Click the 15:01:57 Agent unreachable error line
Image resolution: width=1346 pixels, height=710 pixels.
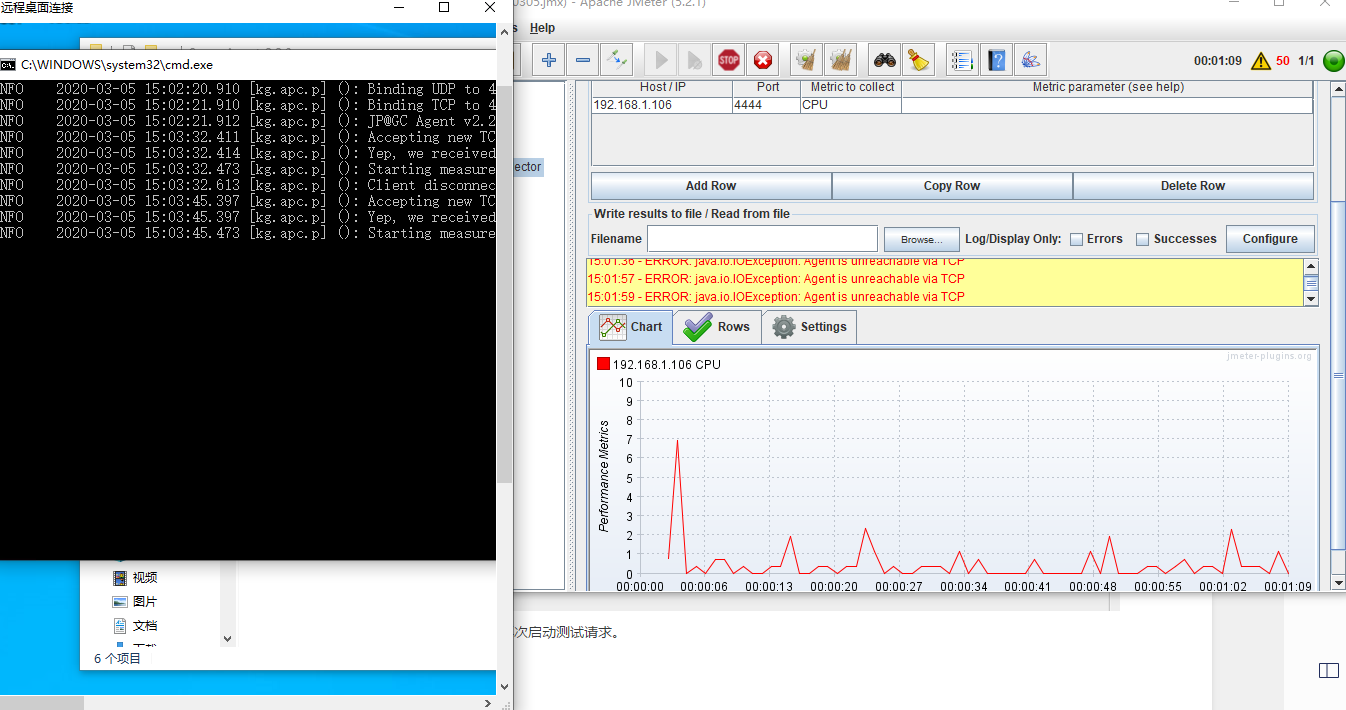776,279
